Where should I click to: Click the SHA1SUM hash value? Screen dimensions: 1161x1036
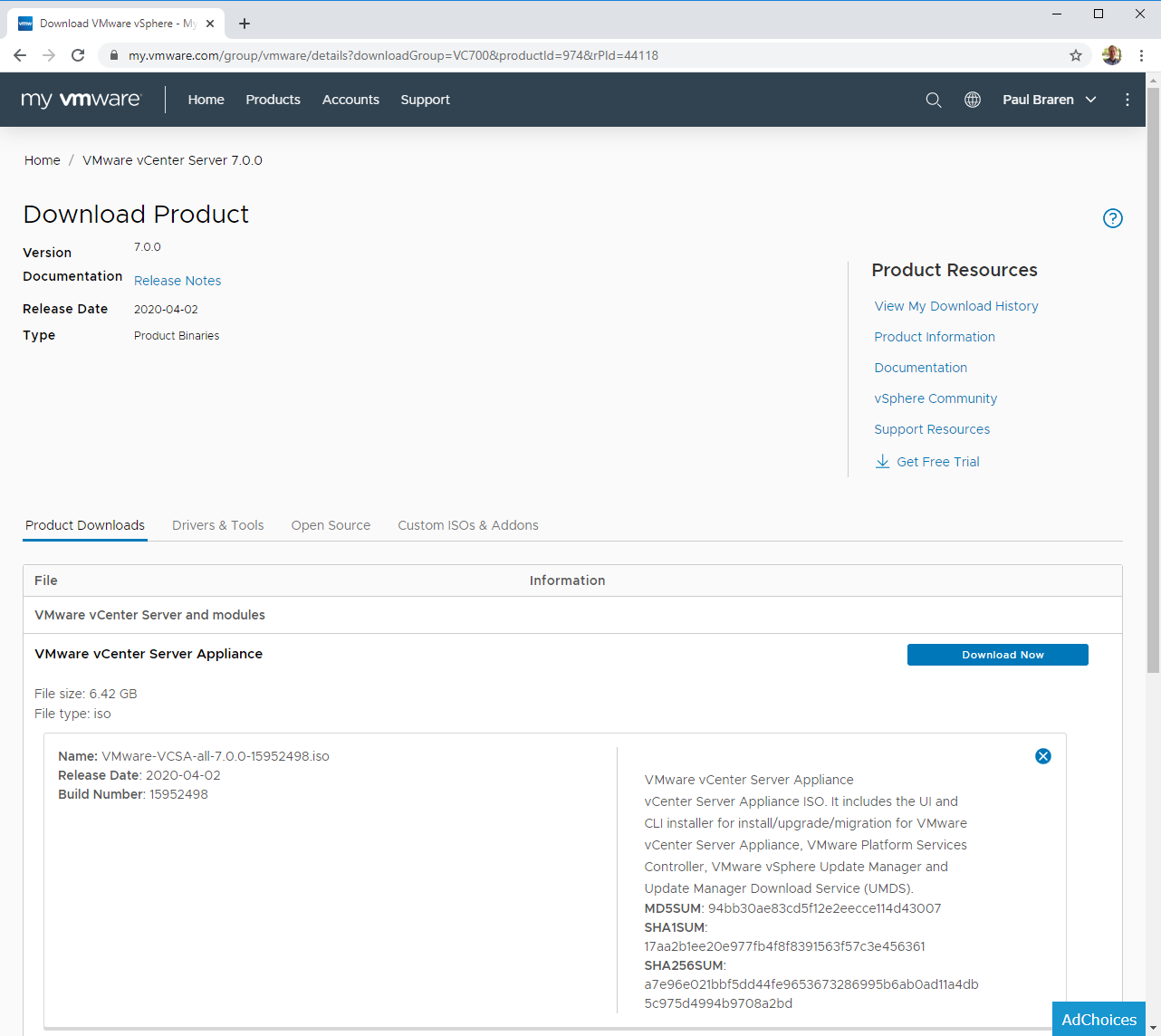click(x=785, y=946)
